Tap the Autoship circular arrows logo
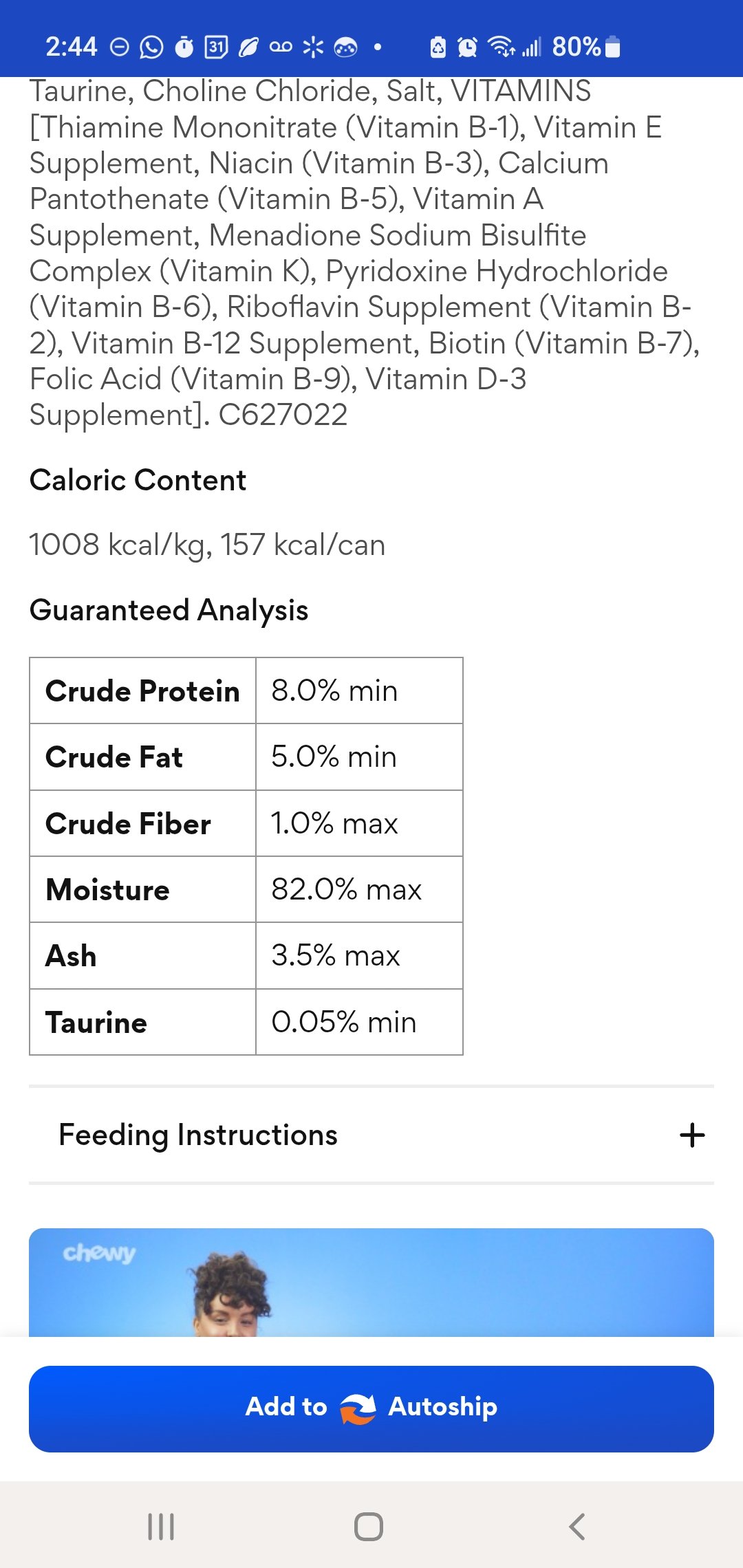Screen dimensions: 743x1568 (x=358, y=1408)
